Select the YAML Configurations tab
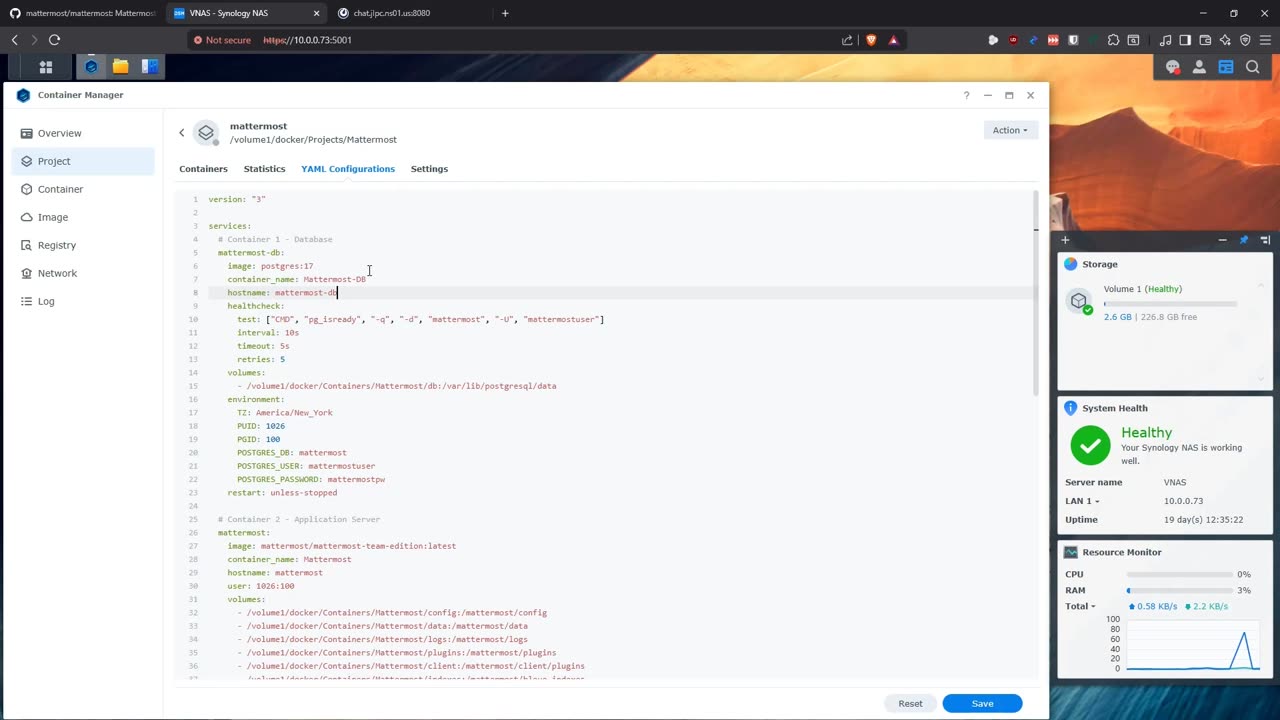Viewport: 1280px width, 720px height. point(348,169)
